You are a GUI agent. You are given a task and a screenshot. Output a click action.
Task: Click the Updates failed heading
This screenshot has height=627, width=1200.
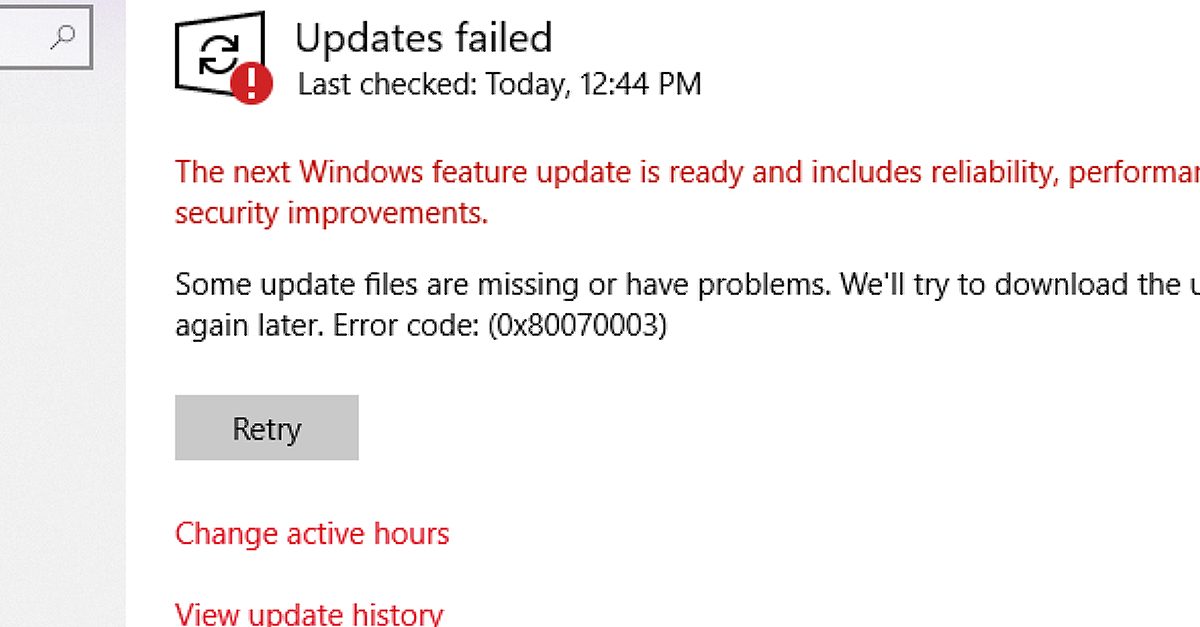click(x=423, y=38)
